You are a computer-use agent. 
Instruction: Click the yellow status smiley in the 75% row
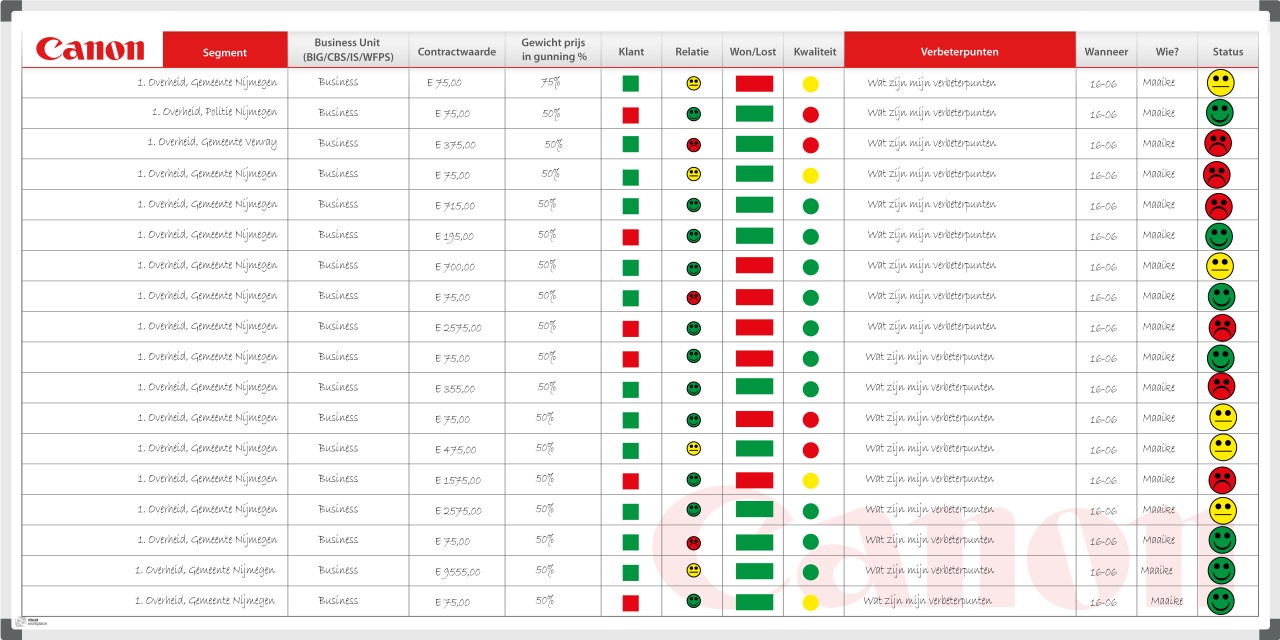click(1221, 82)
